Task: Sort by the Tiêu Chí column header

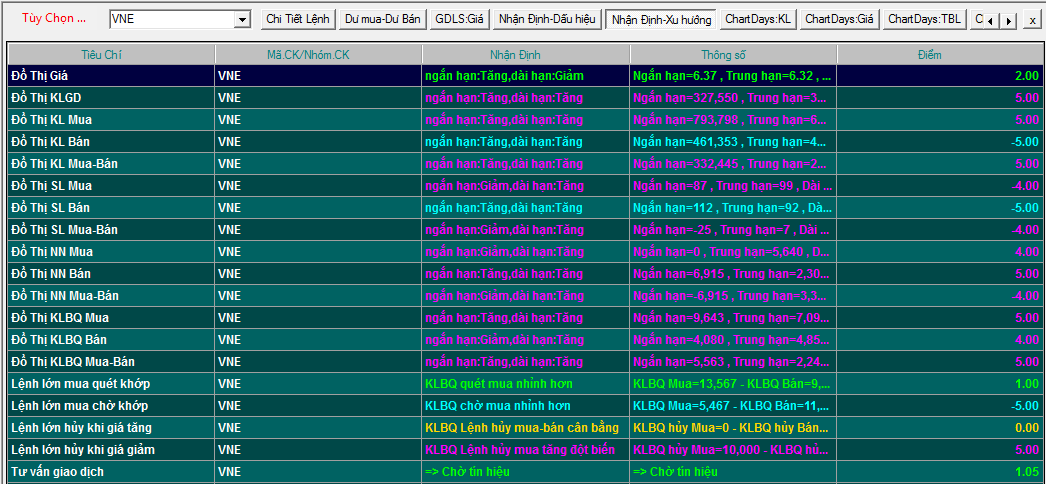Action: (111, 55)
